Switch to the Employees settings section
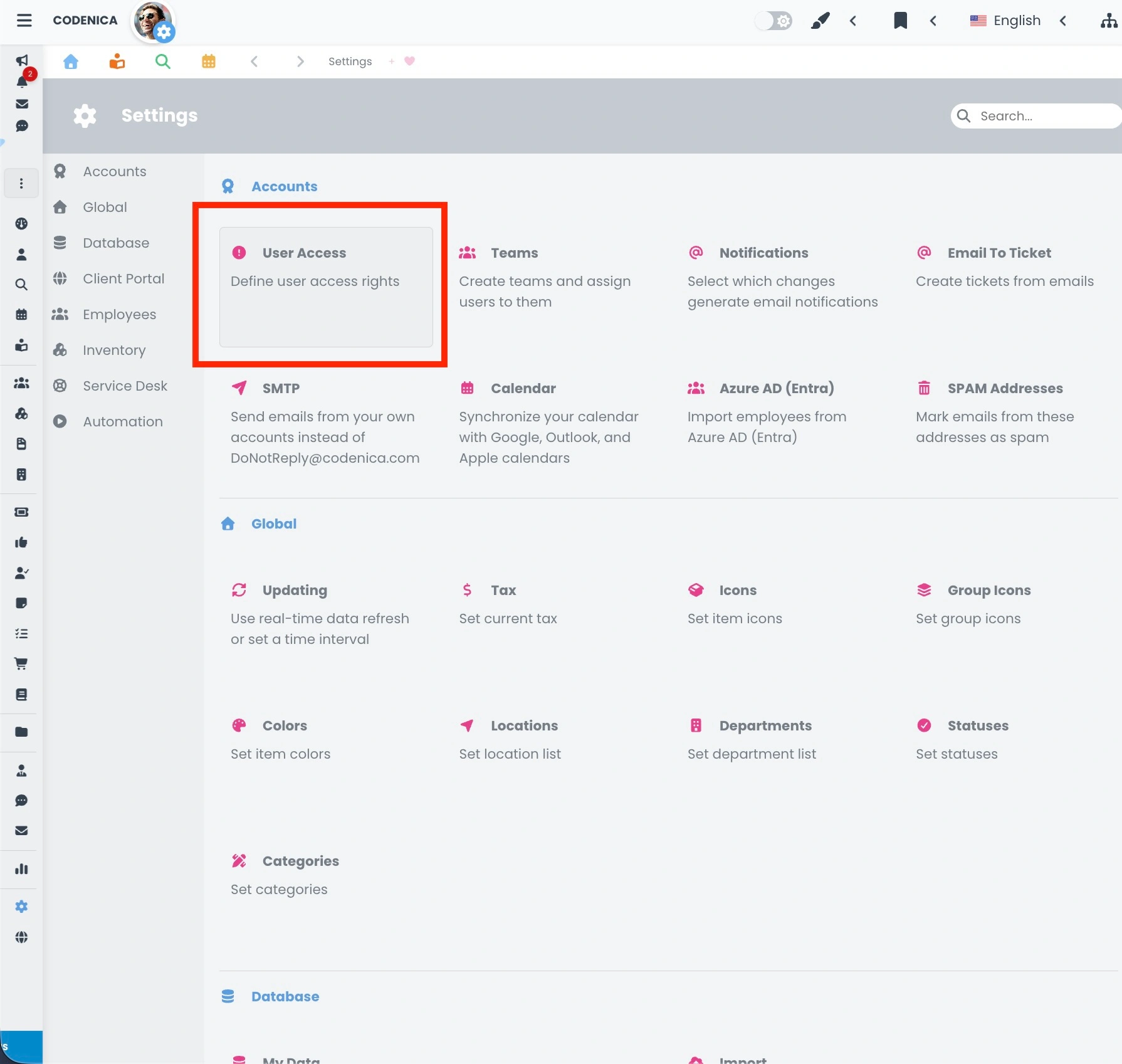The width and height of the screenshot is (1122, 1064). (119, 314)
